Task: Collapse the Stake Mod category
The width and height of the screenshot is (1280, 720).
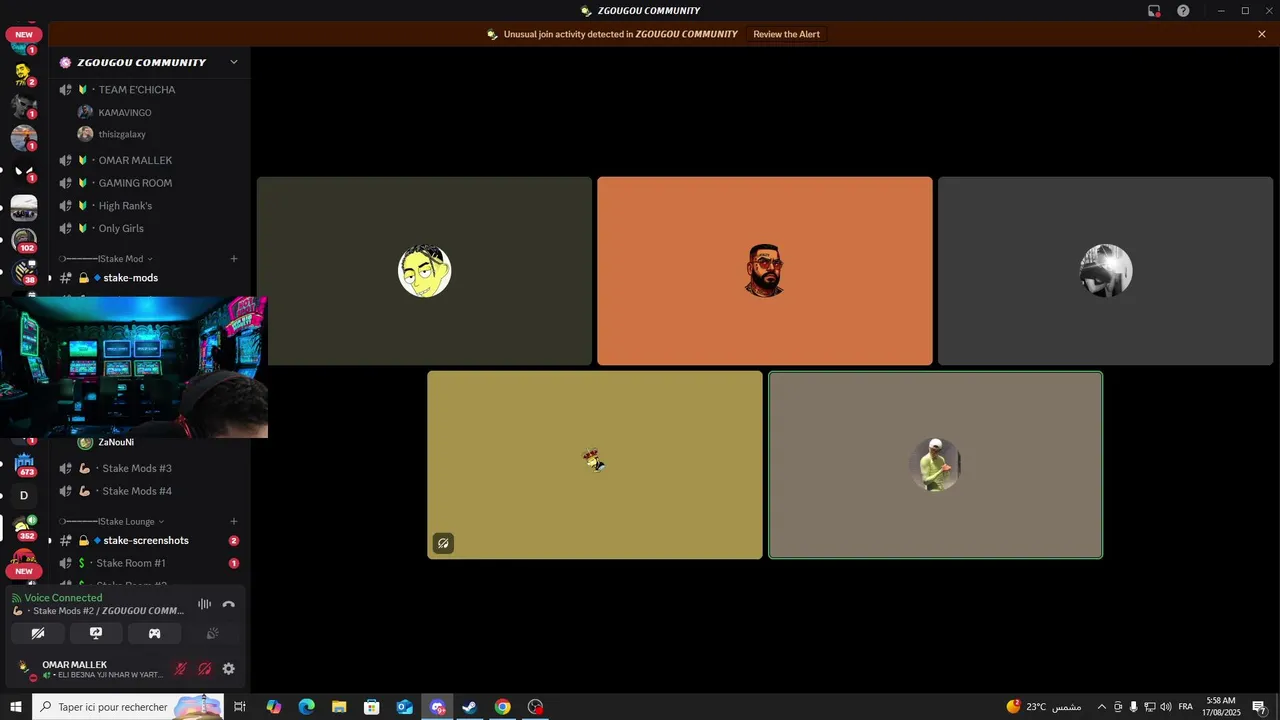Action: (x=104, y=259)
